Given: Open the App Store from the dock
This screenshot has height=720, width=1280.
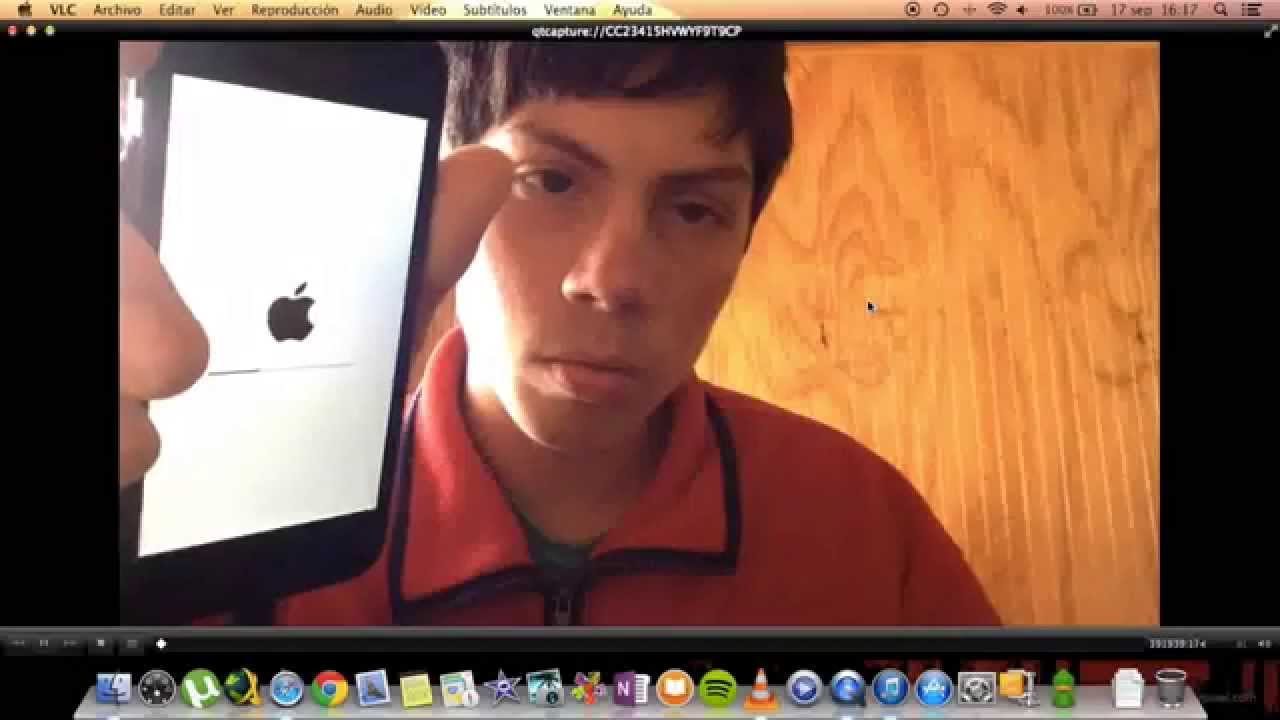Looking at the screenshot, I should click(934, 689).
